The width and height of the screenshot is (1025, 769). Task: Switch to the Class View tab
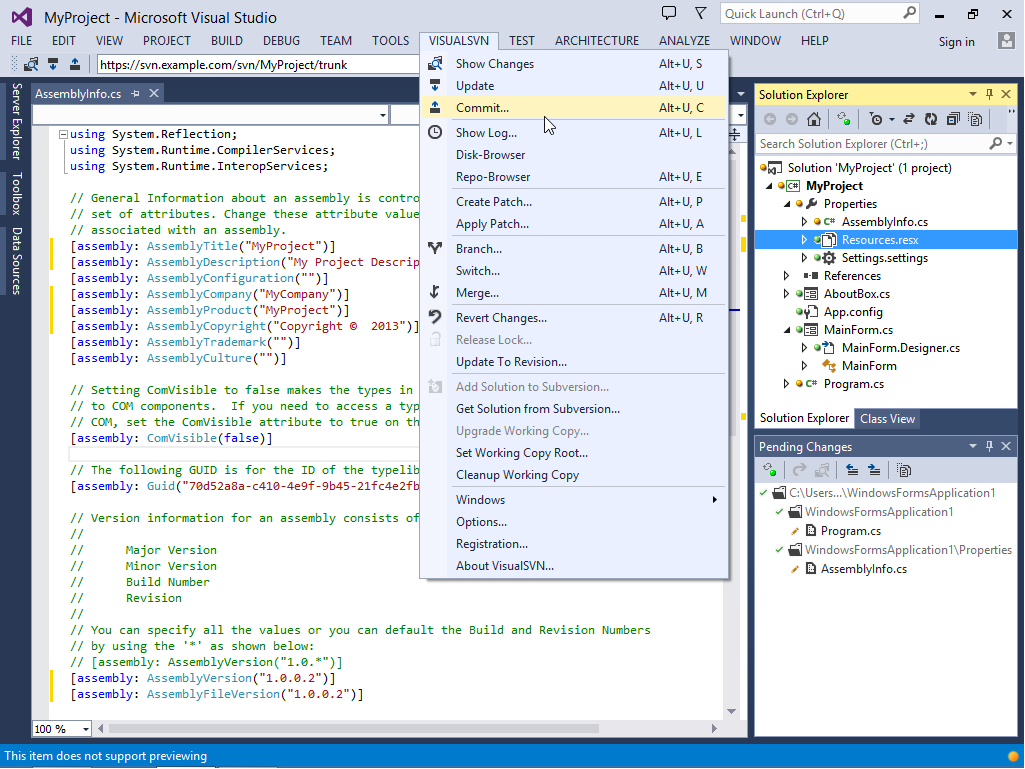[887, 419]
